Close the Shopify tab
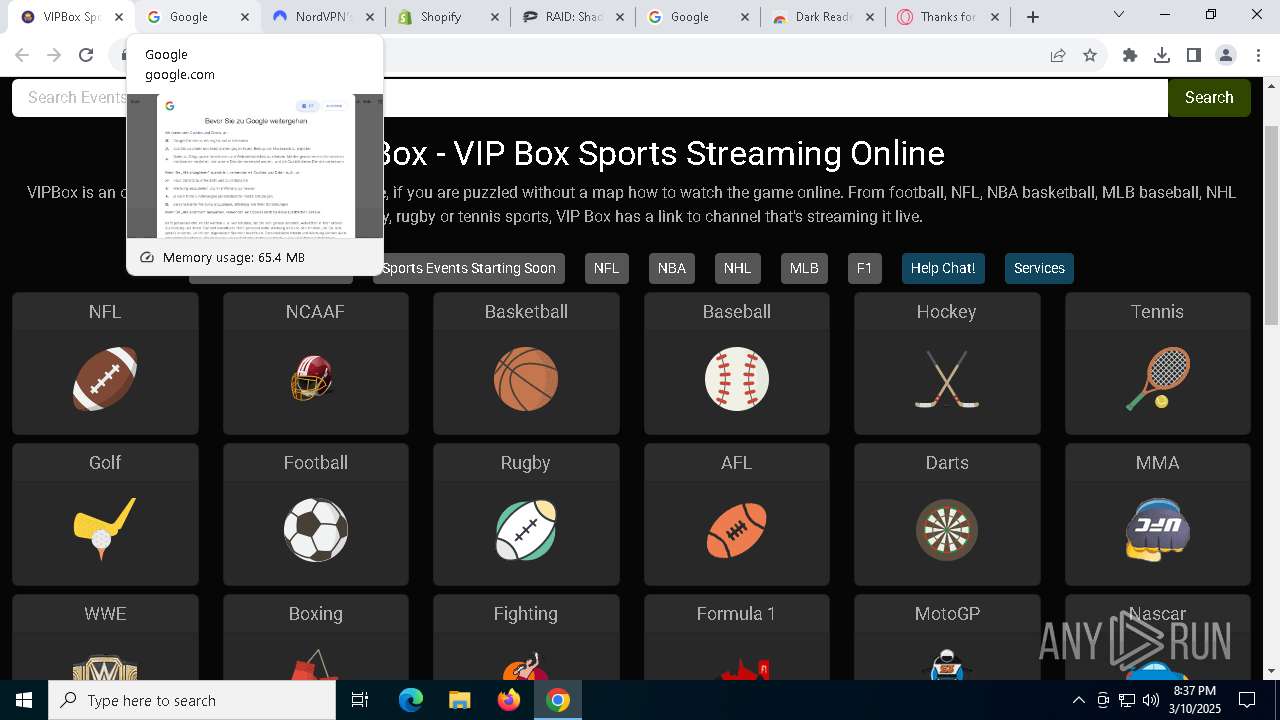The width and height of the screenshot is (1280, 720). [x=493, y=17]
